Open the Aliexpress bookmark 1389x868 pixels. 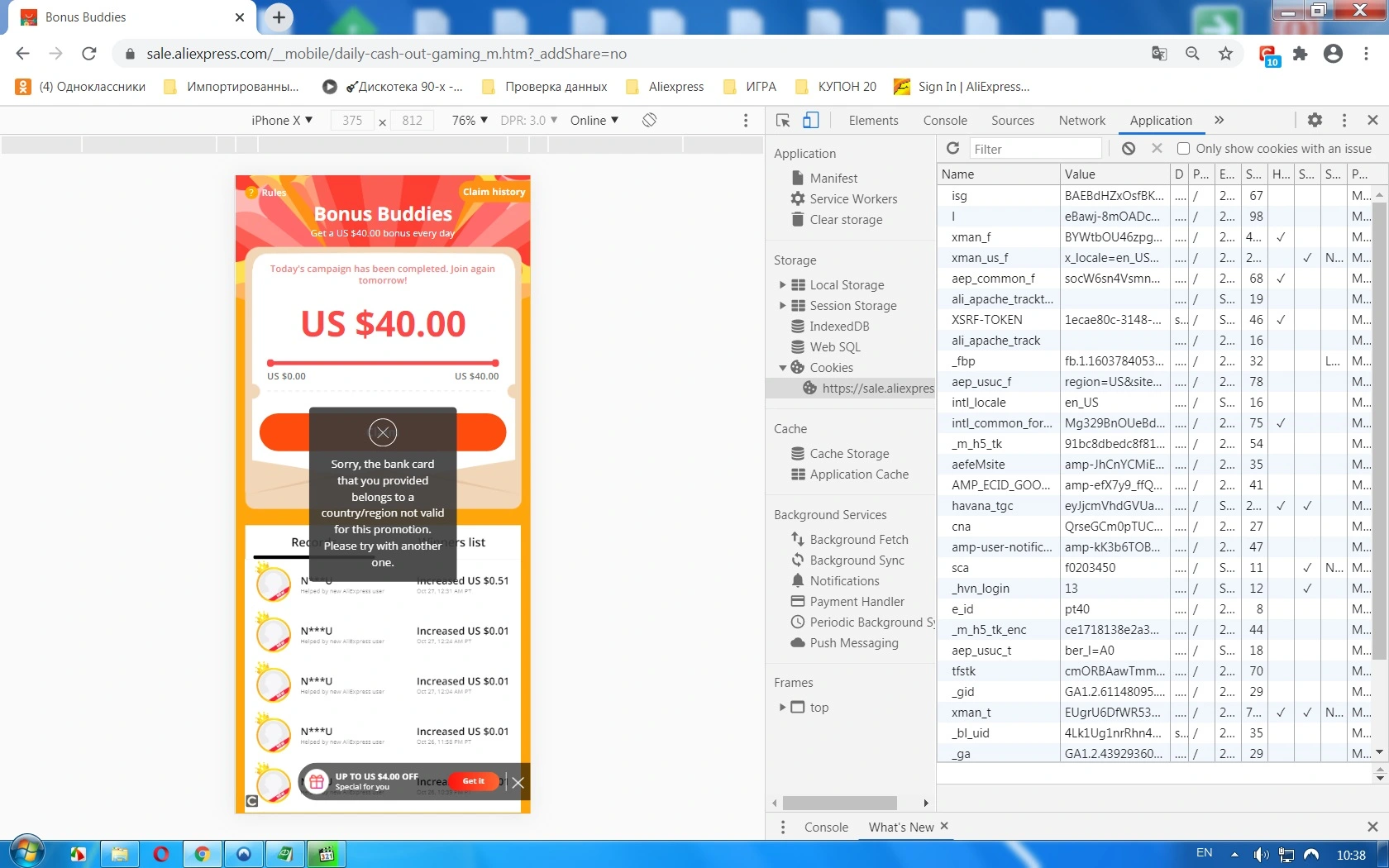[x=666, y=87]
